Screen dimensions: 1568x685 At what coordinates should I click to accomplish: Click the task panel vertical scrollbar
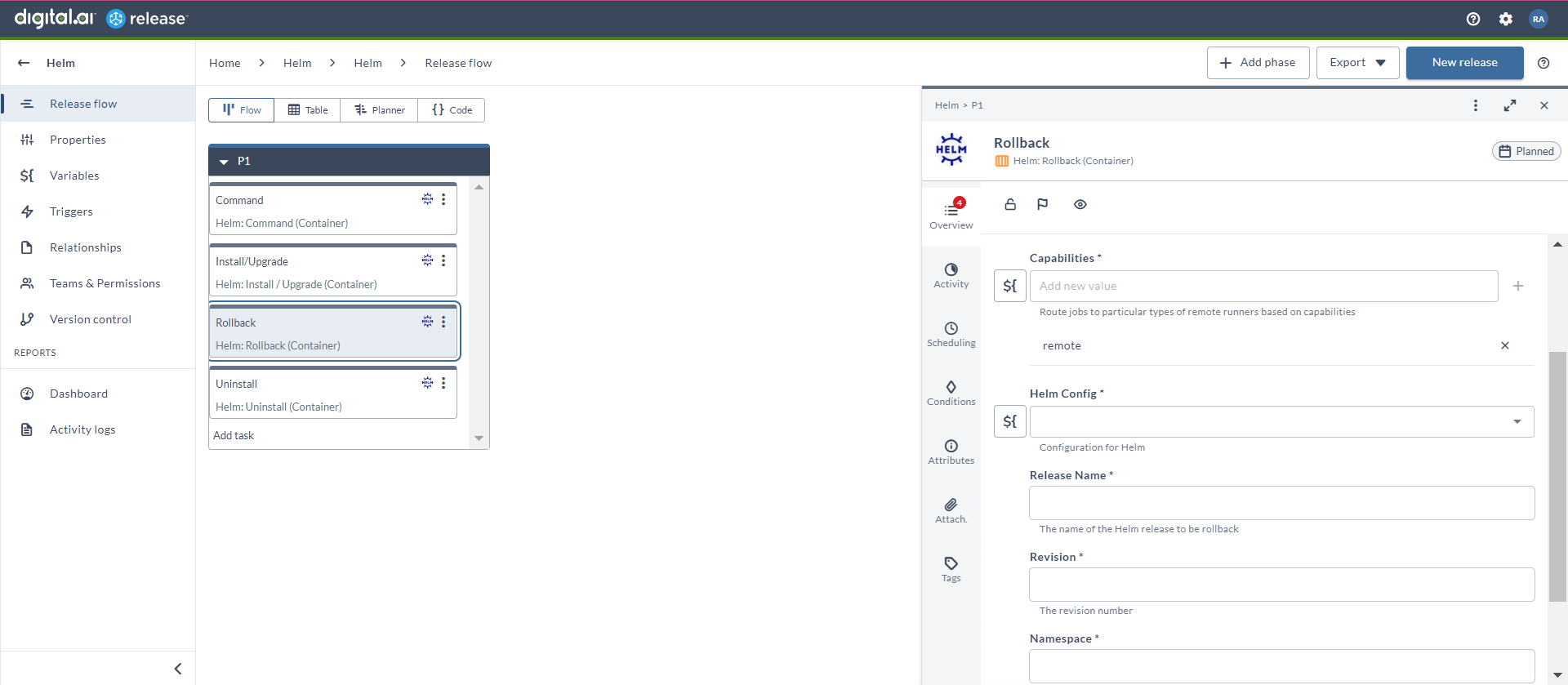click(x=1557, y=477)
